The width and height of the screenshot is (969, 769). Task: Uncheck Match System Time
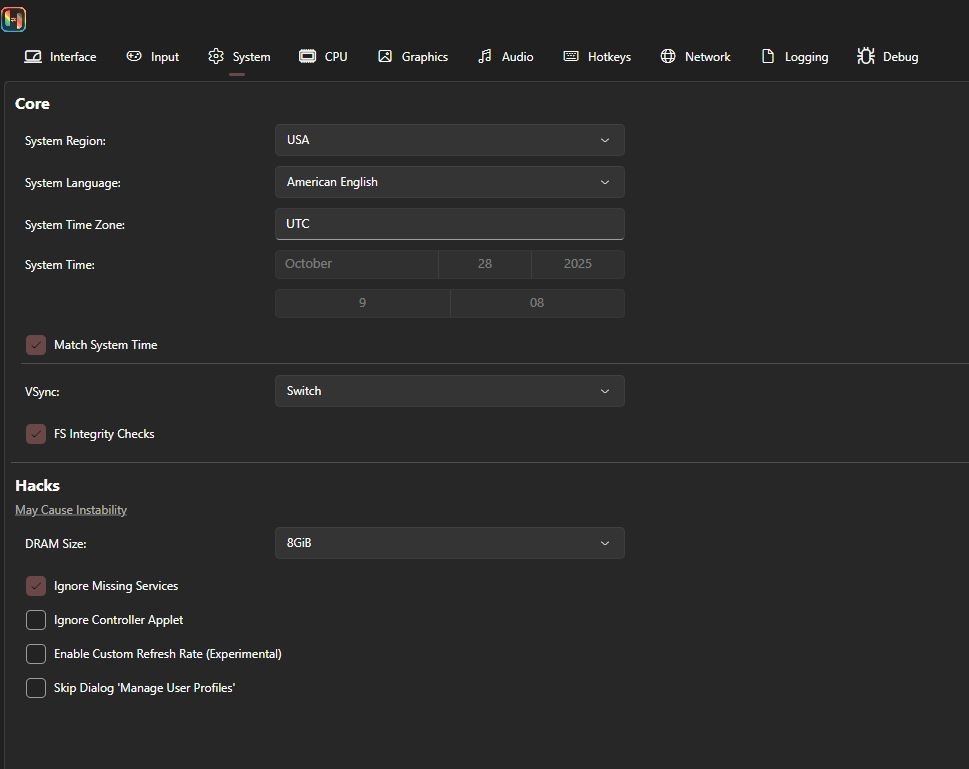pyautogui.click(x=36, y=345)
